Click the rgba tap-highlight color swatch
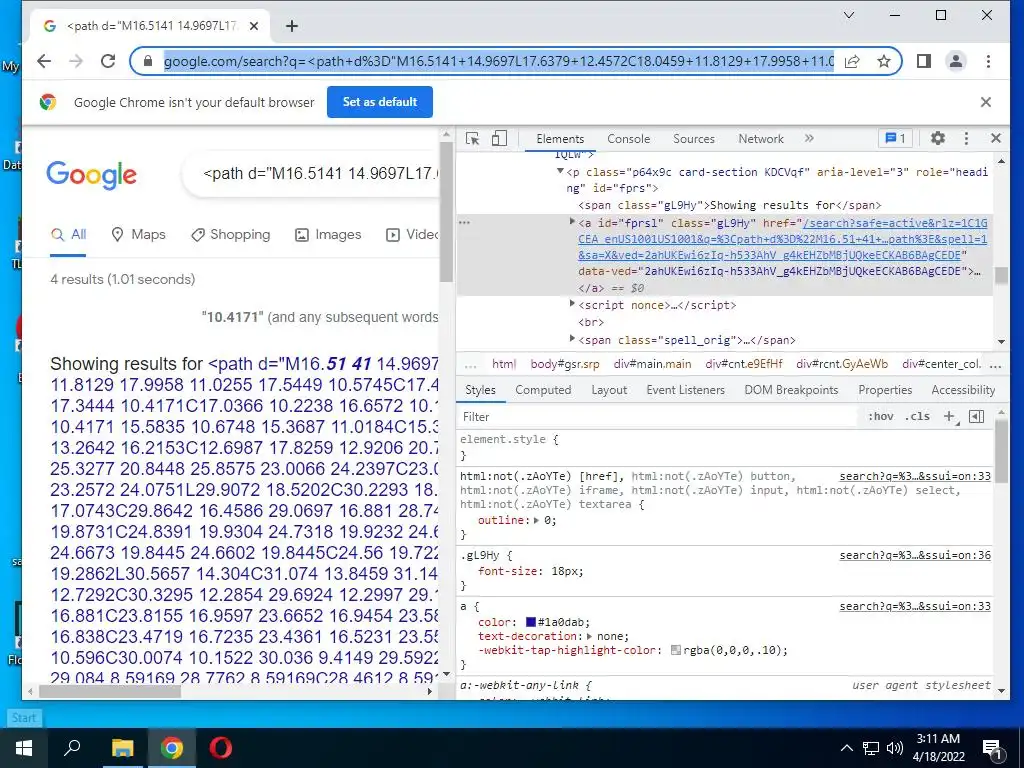The image size is (1024, 768). (x=676, y=650)
